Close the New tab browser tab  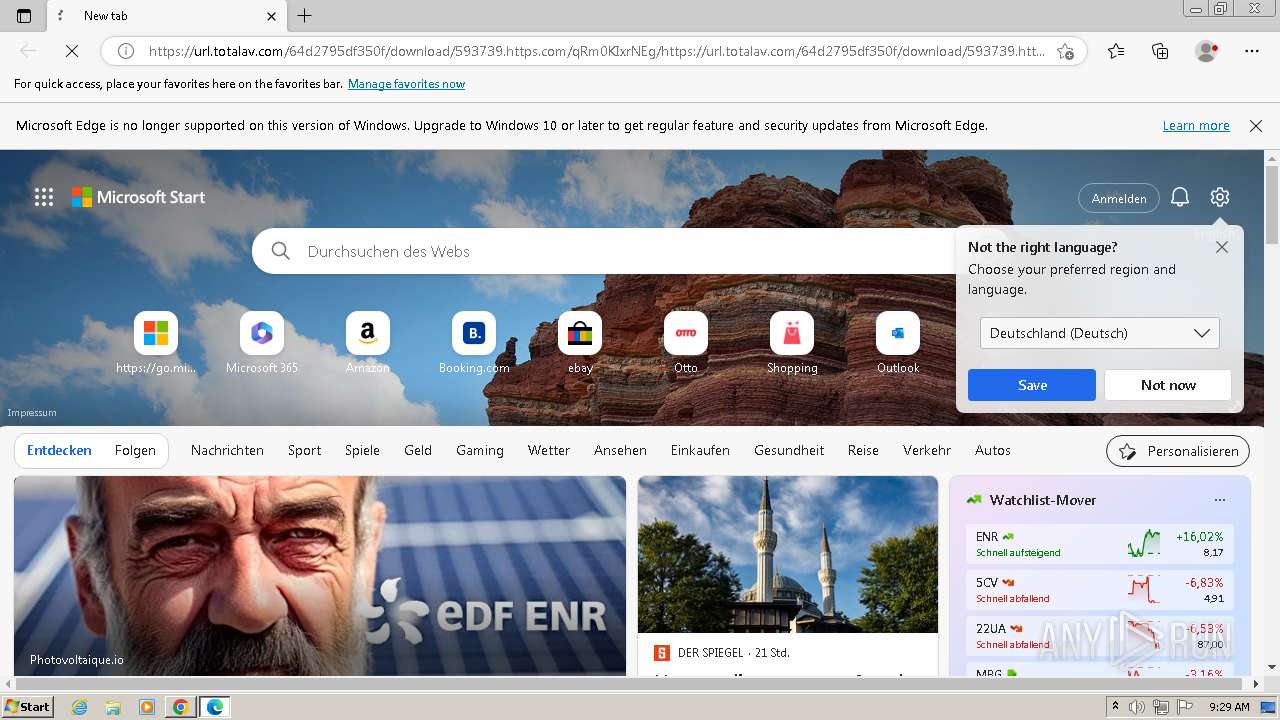coord(272,16)
